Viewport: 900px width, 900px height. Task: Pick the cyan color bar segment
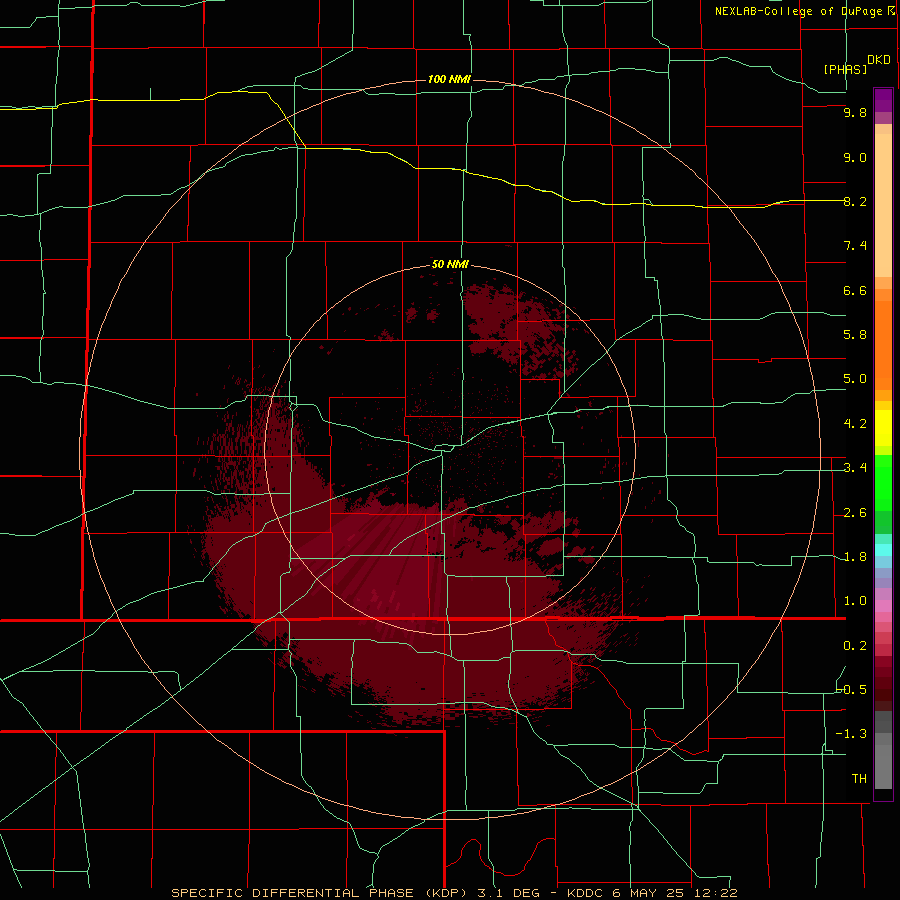tap(883, 549)
